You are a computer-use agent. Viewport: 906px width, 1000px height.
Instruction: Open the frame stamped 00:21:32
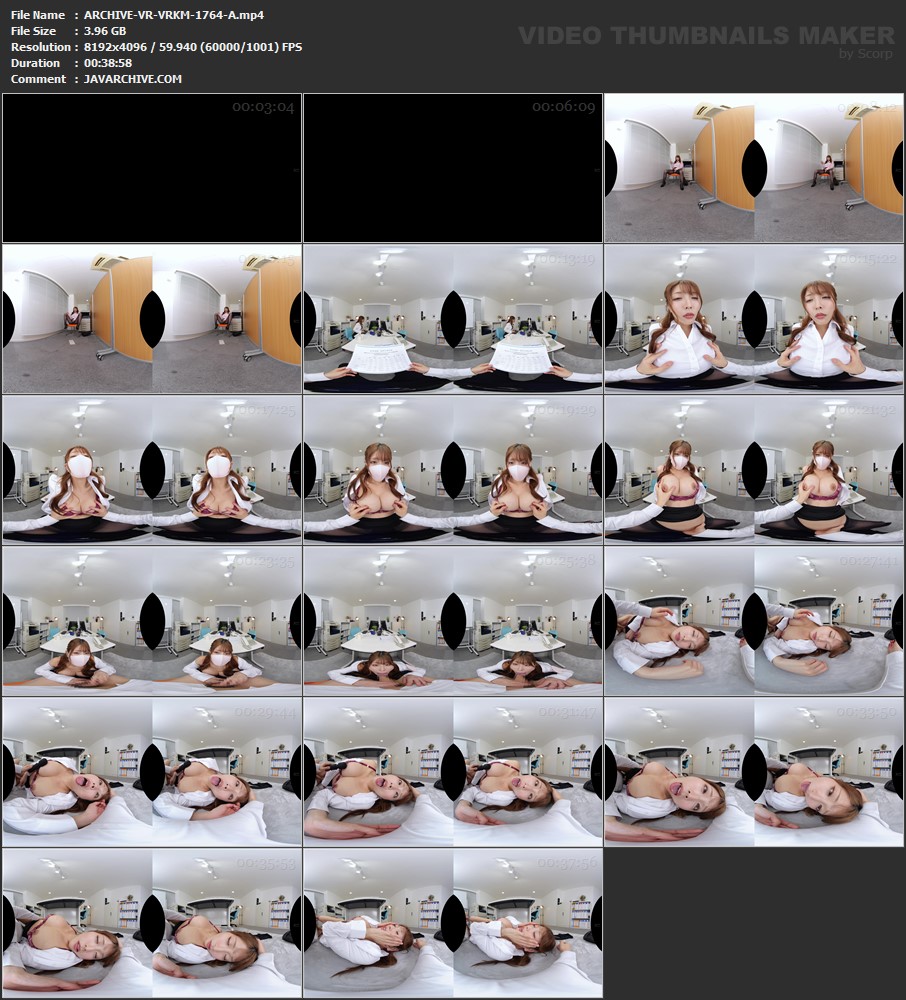[x=754, y=470]
